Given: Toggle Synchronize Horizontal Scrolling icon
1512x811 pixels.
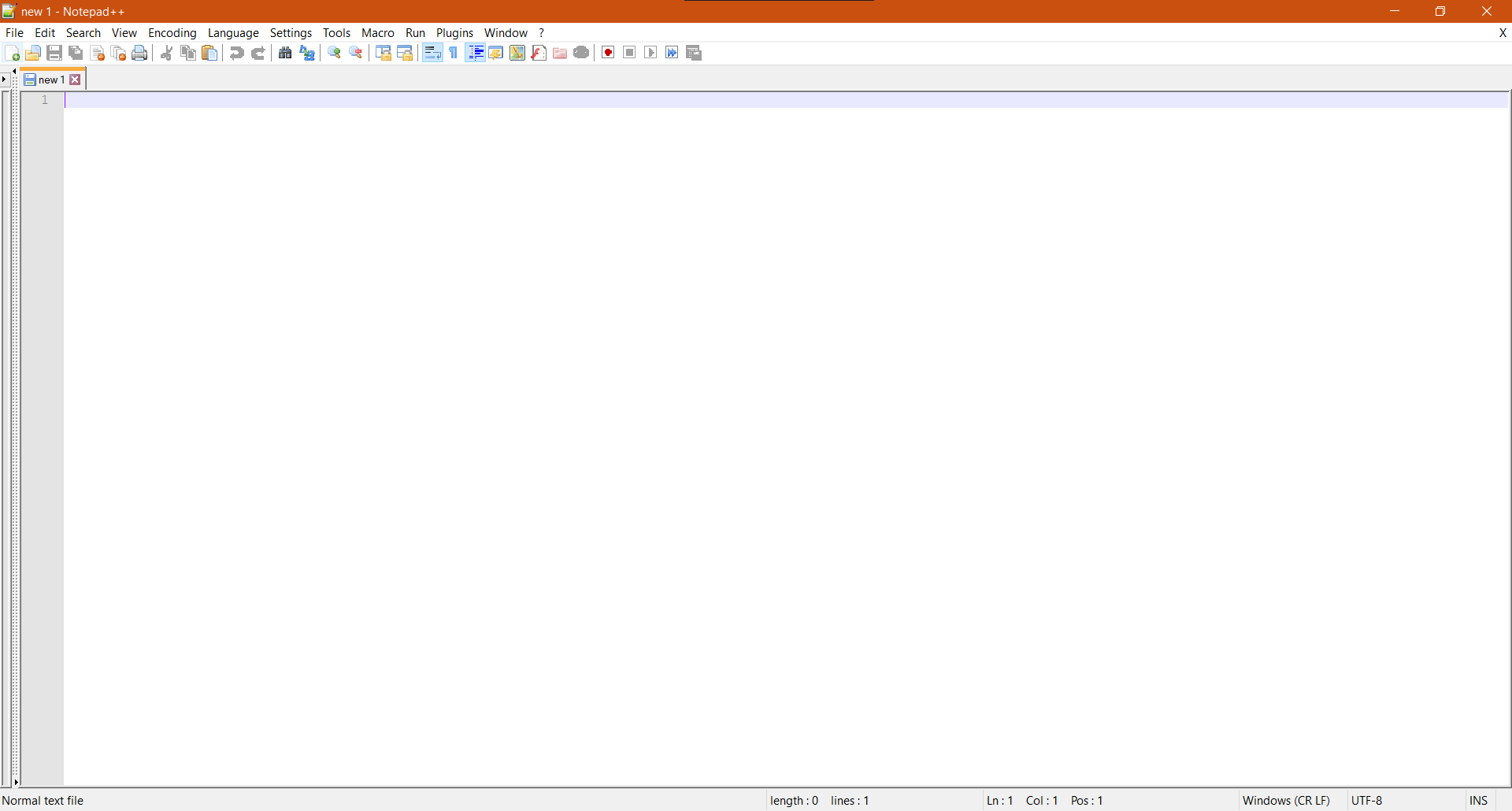Looking at the screenshot, I should coord(405,53).
